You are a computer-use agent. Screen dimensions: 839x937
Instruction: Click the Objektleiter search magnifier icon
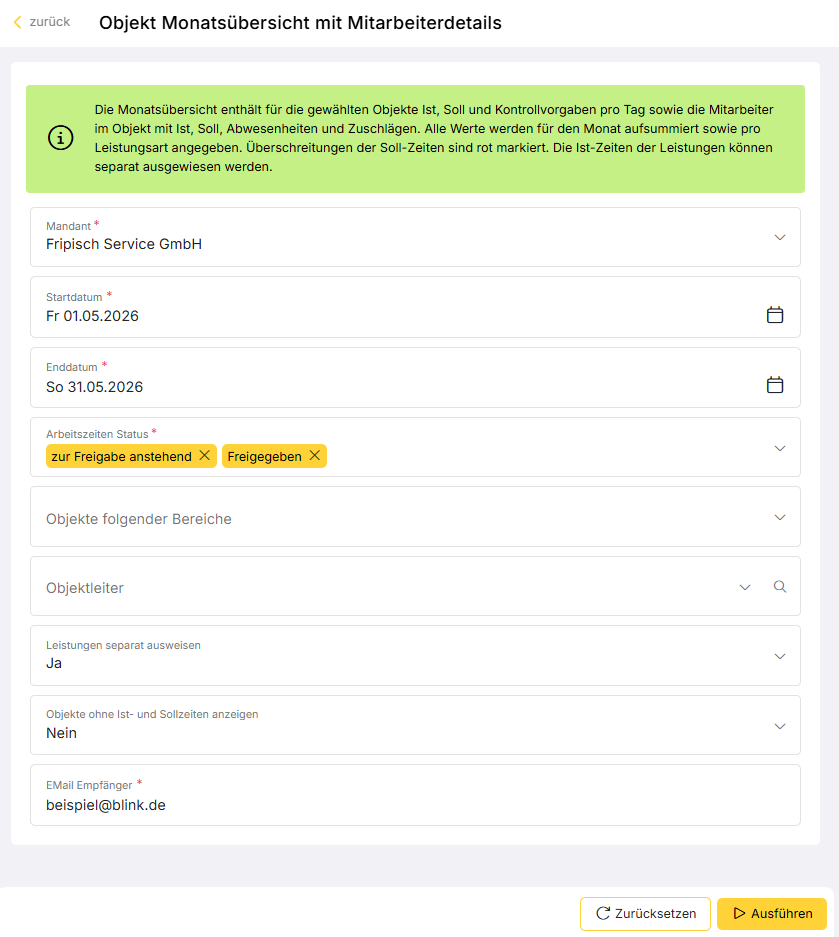[x=780, y=586]
